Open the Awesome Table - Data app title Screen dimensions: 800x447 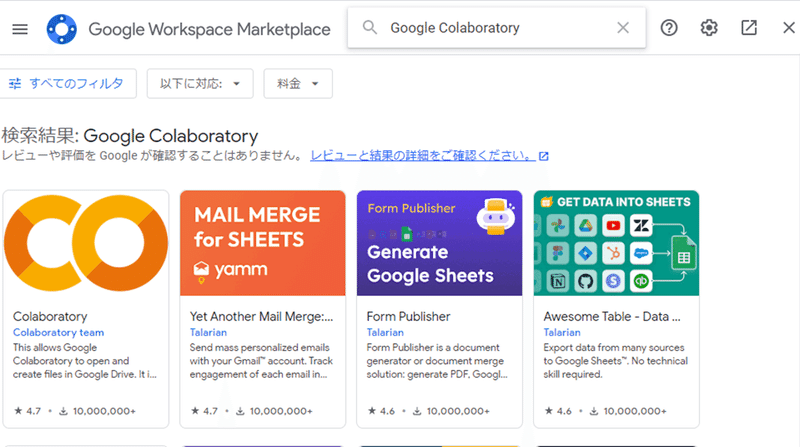(x=612, y=316)
